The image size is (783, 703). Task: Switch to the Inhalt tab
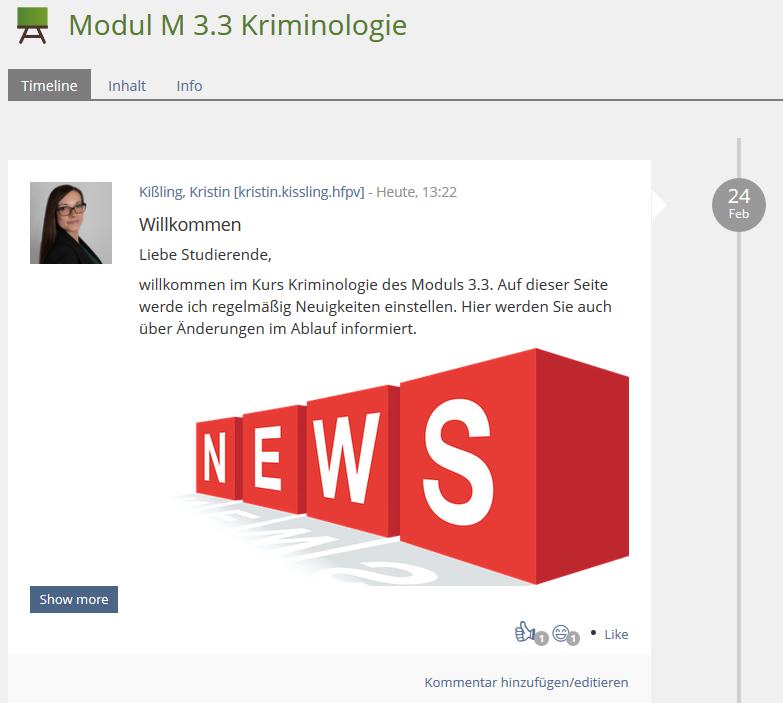point(127,86)
